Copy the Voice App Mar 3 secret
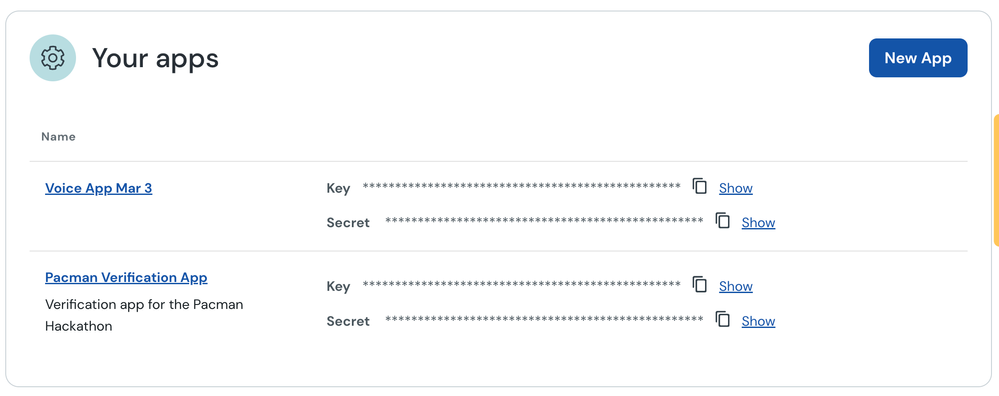This screenshot has width=999, height=396. coord(722,221)
